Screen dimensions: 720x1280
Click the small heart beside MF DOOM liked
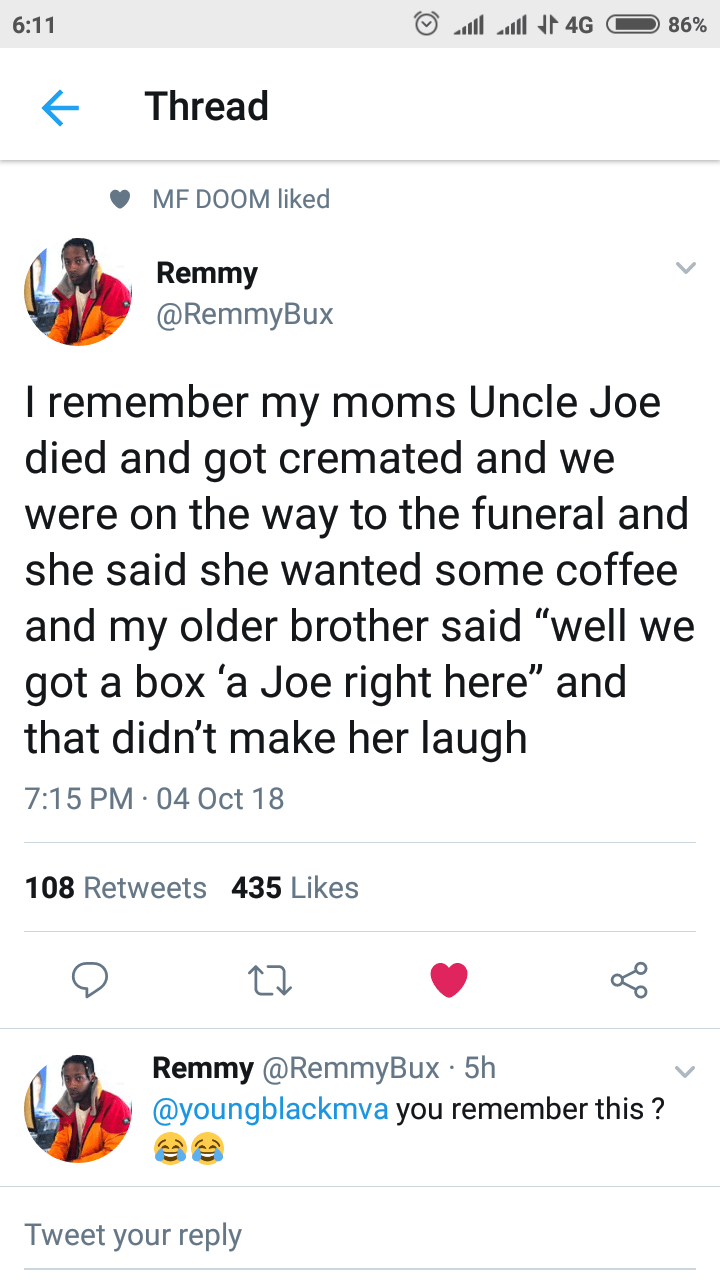tap(121, 200)
